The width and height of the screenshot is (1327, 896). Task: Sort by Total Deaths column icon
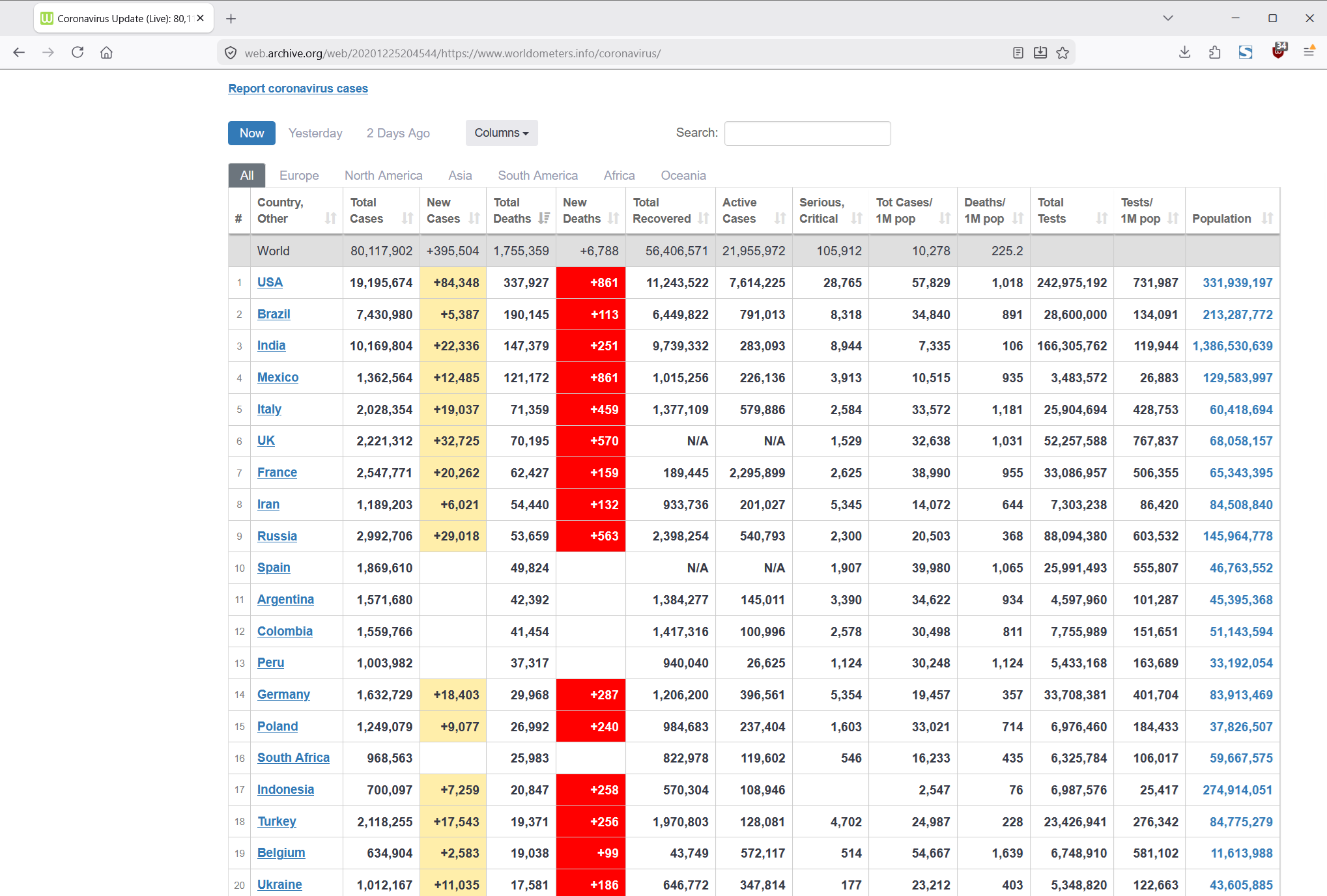pyautogui.click(x=544, y=218)
